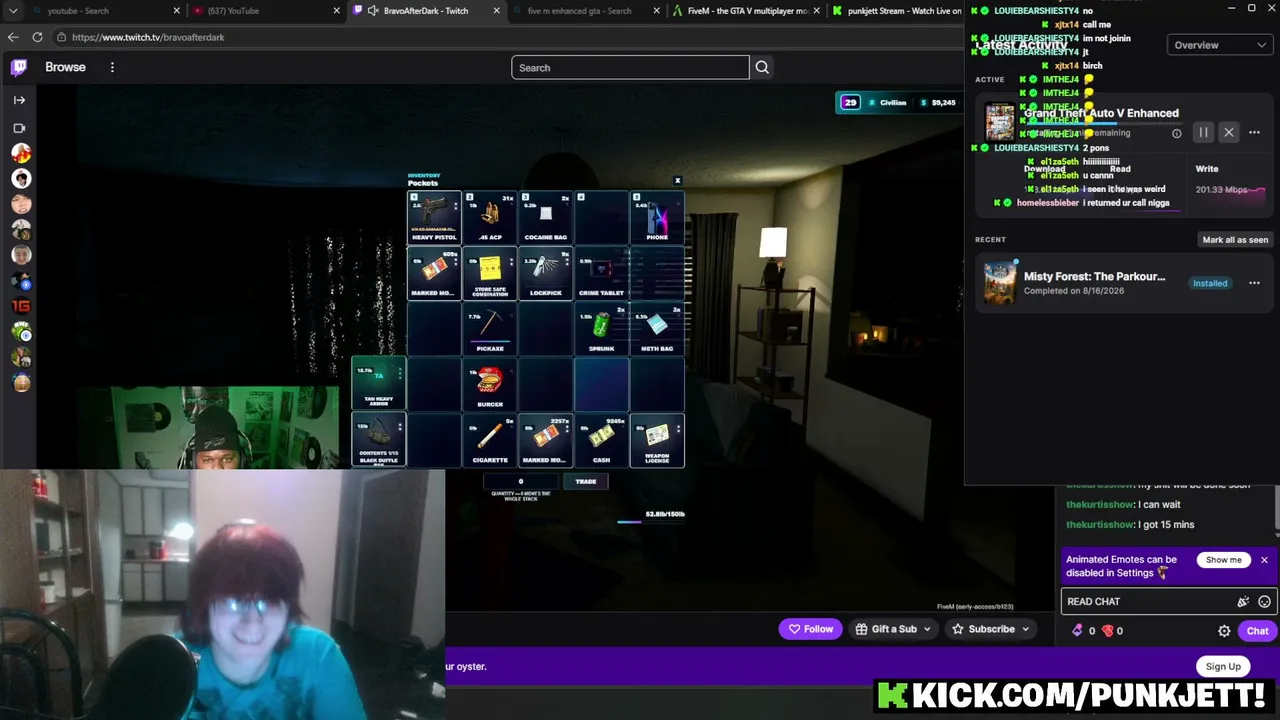This screenshot has height=720, width=1280.
Task: Select the Store Safe Combination item
Action: [490, 273]
